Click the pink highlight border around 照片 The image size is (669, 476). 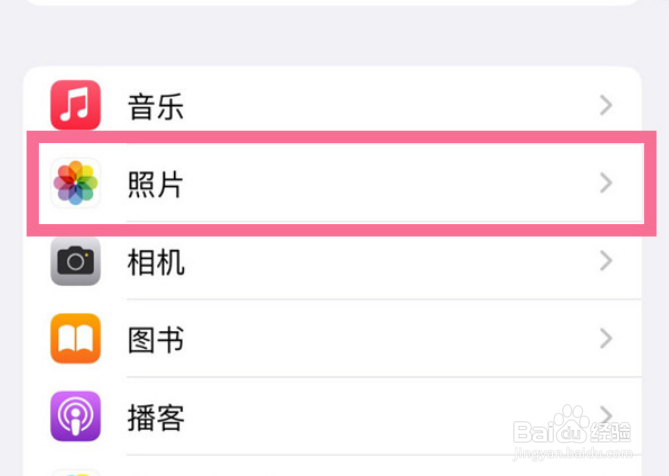tap(341, 137)
